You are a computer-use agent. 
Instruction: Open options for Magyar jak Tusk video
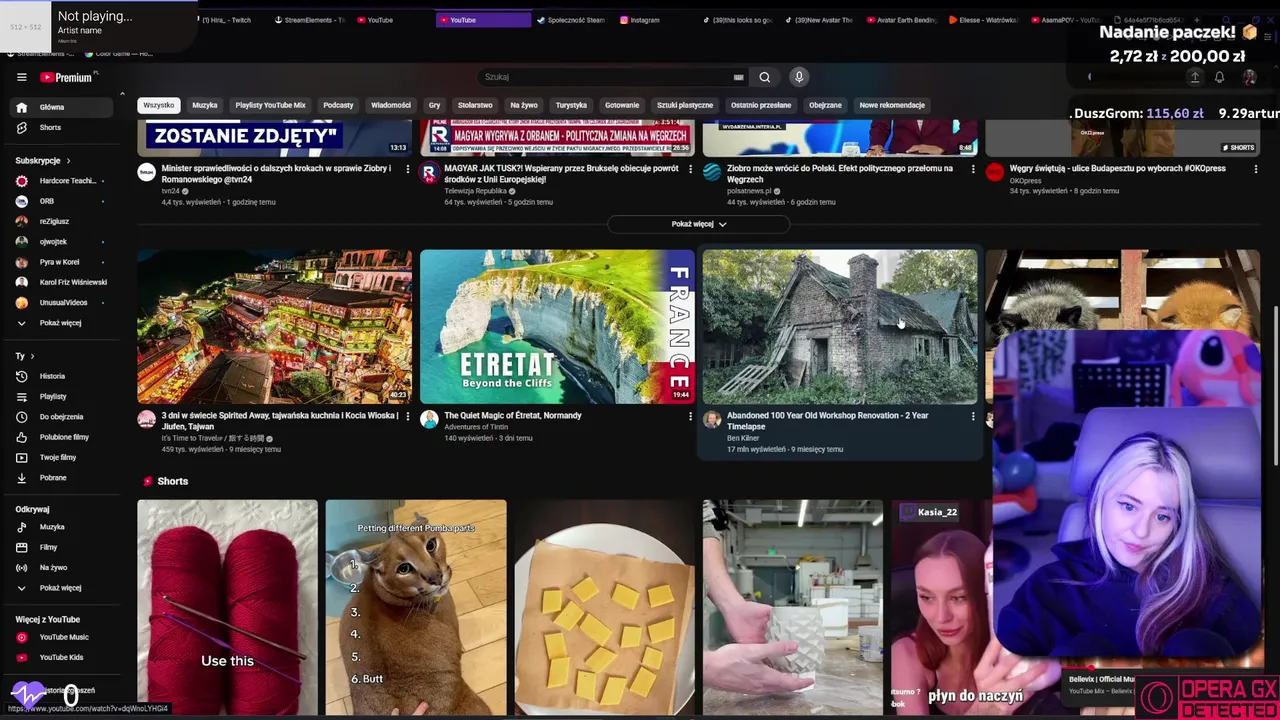tap(690, 169)
